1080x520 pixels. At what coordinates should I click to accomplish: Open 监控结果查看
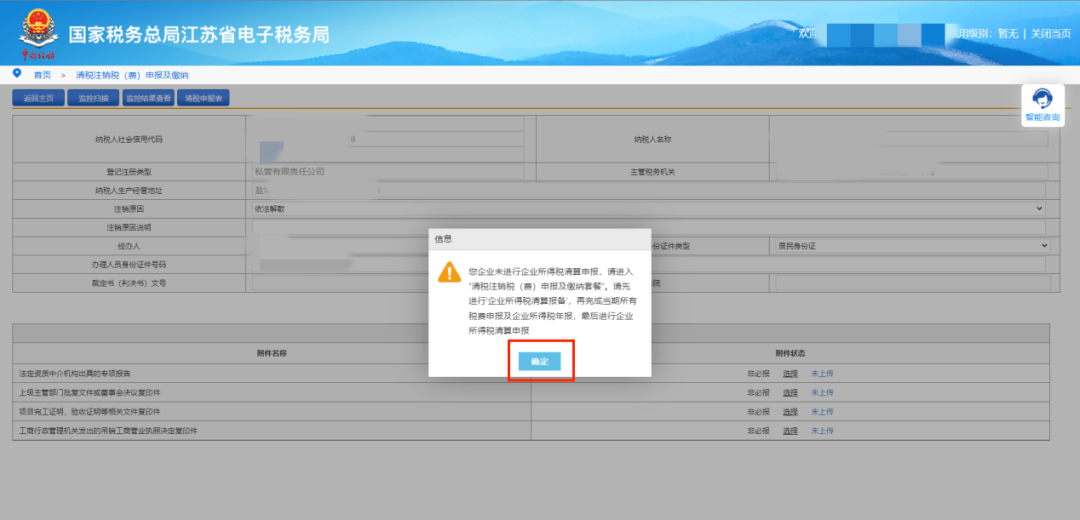point(148,98)
